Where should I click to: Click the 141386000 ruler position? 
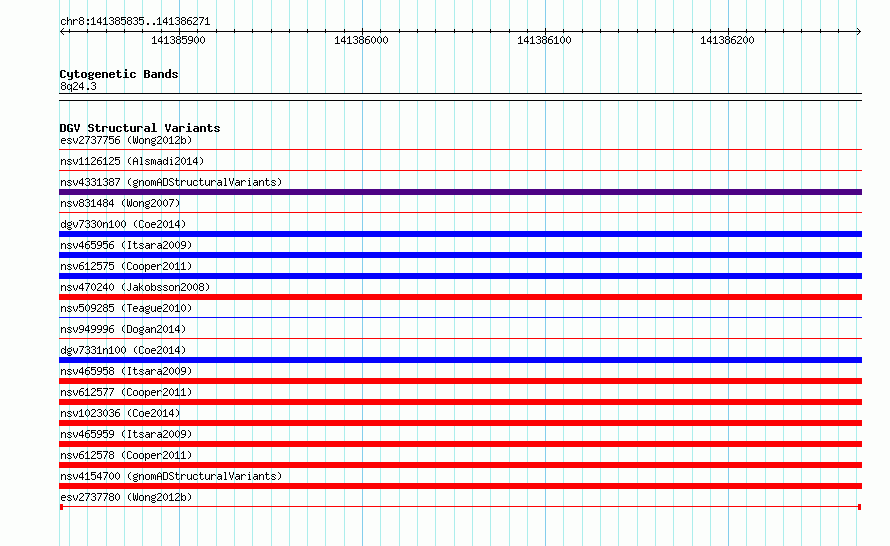click(x=361, y=40)
